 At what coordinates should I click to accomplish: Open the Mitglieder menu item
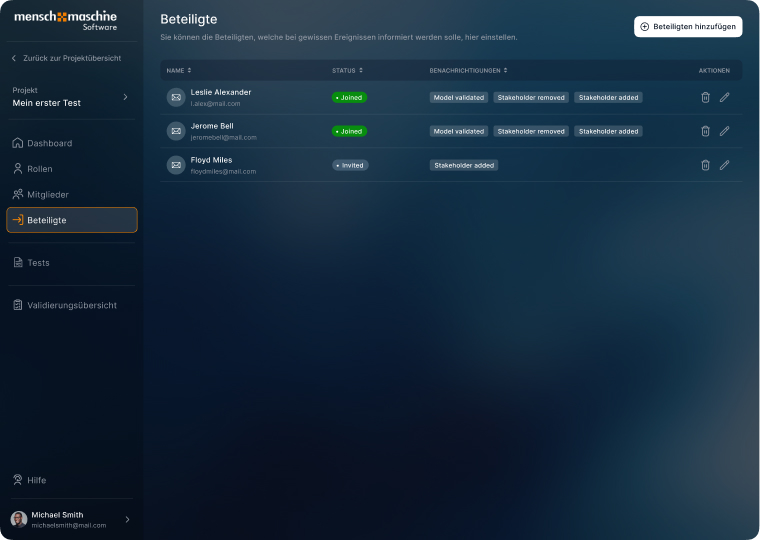click(72, 194)
